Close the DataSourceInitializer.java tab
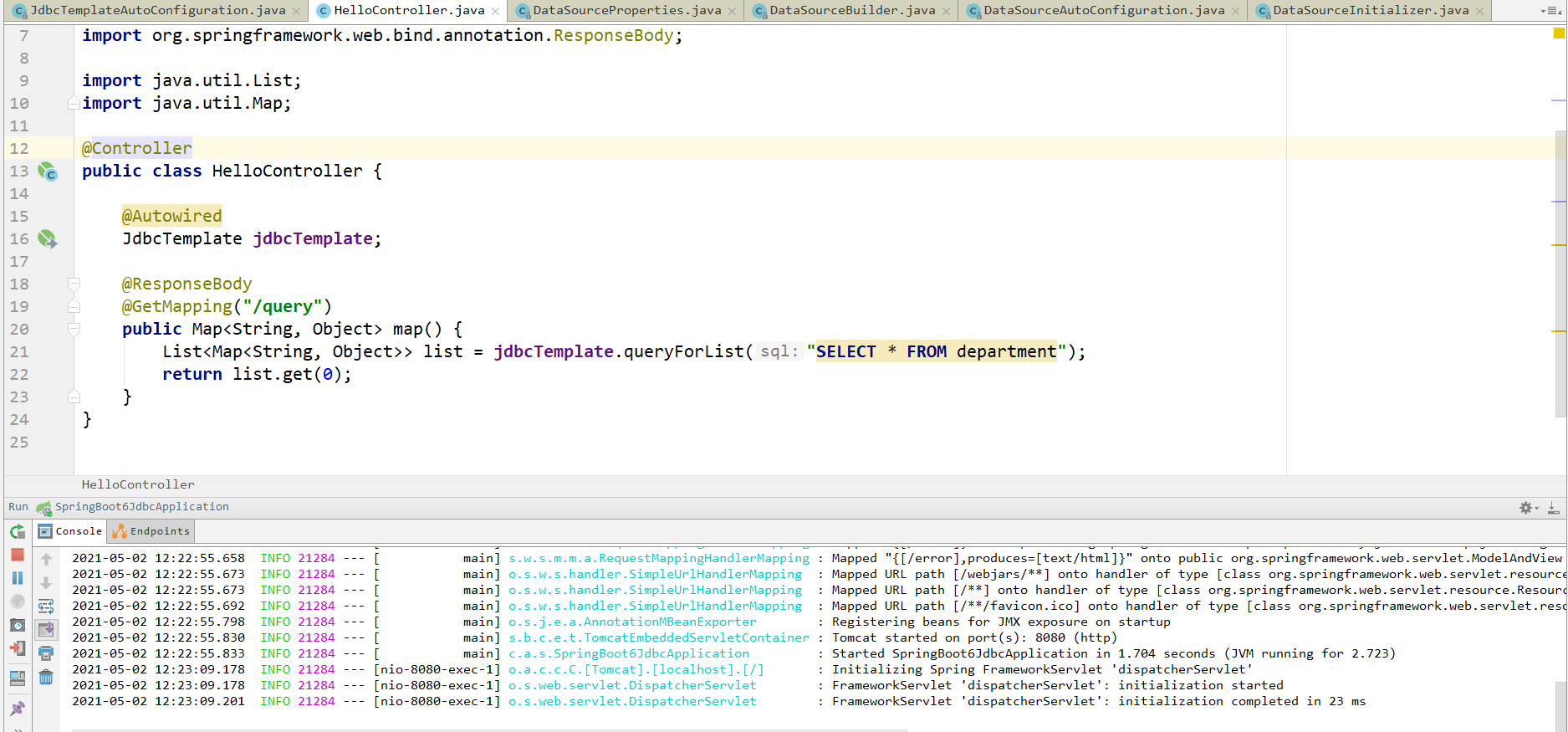The image size is (1568, 732). pos(1479,12)
